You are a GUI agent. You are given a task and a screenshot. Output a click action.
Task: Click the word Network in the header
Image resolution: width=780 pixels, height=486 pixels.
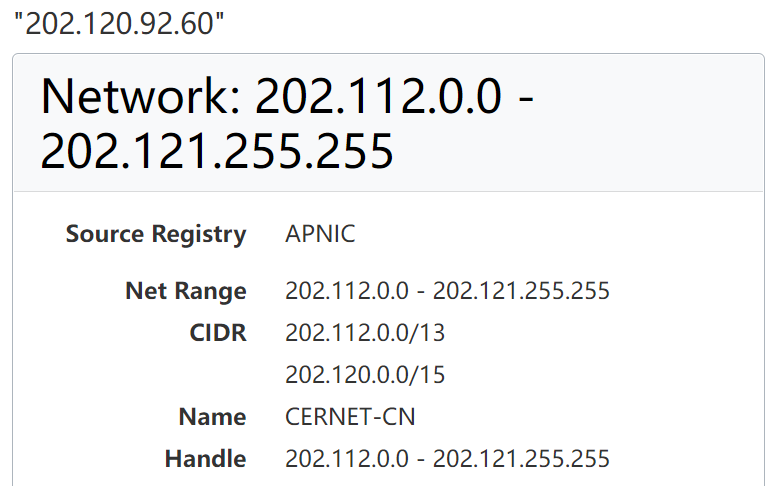pyautogui.click(x=141, y=96)
